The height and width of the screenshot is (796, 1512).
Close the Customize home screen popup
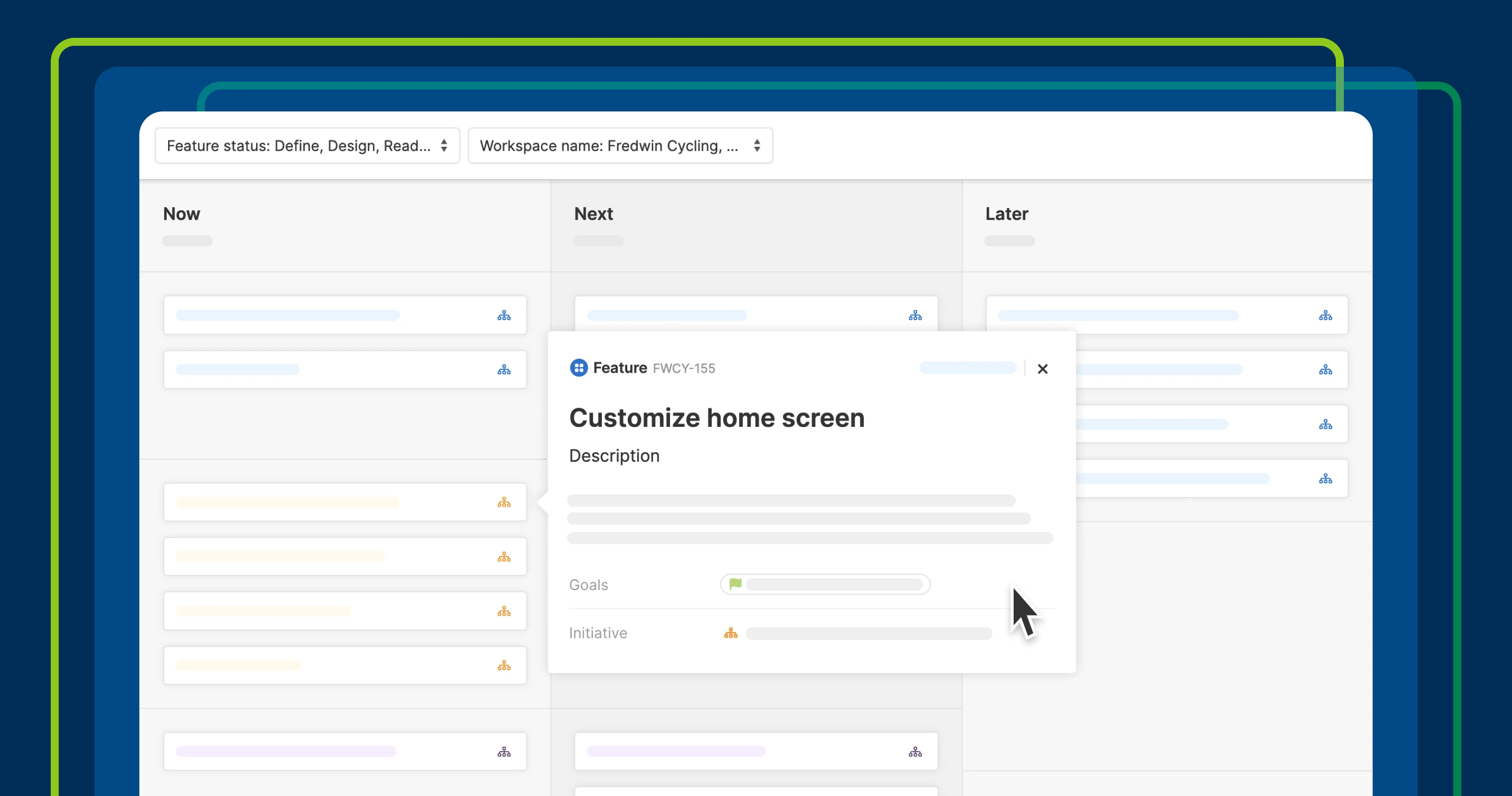pos(1042,369)
